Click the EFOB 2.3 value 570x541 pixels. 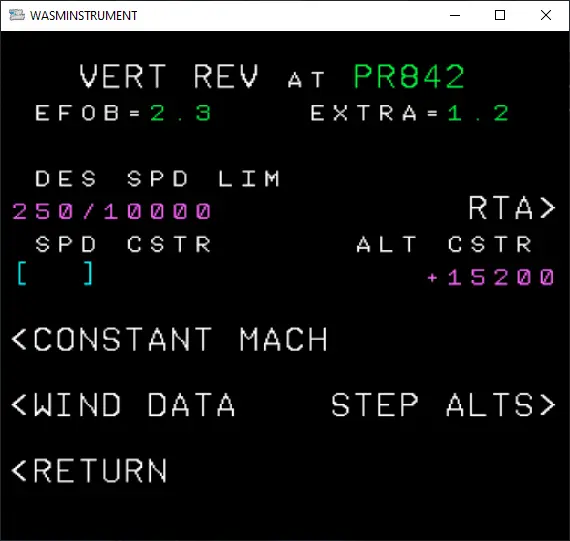point(181,113)
